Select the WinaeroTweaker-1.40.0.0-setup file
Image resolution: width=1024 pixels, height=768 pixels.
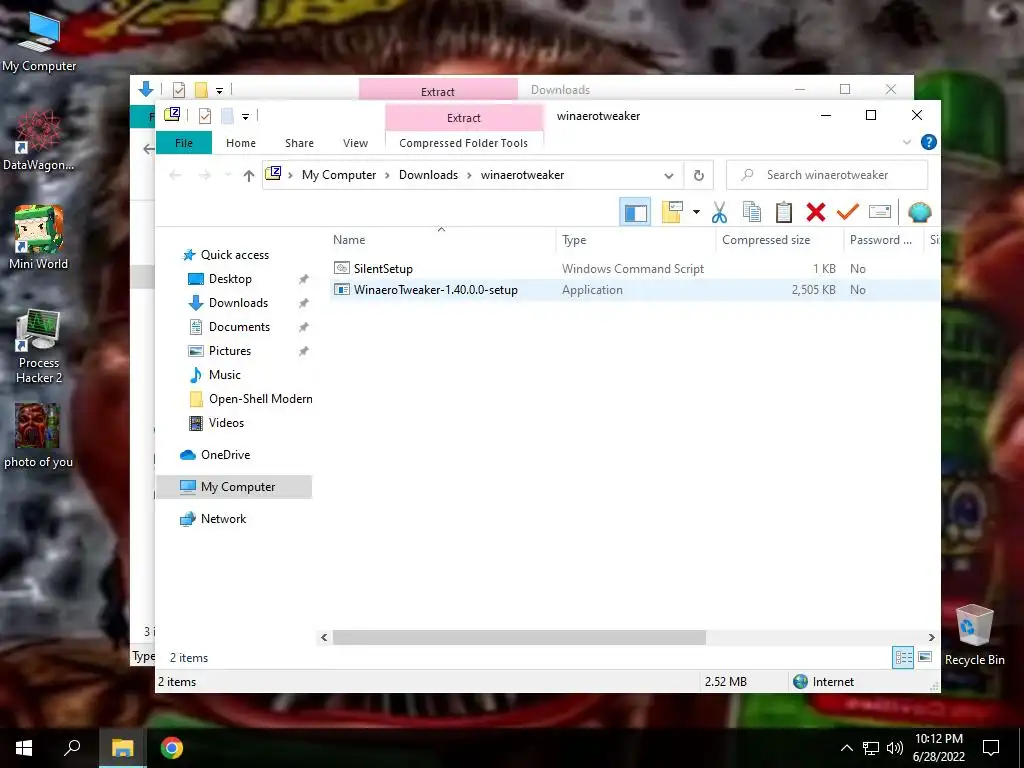[436, 290]
